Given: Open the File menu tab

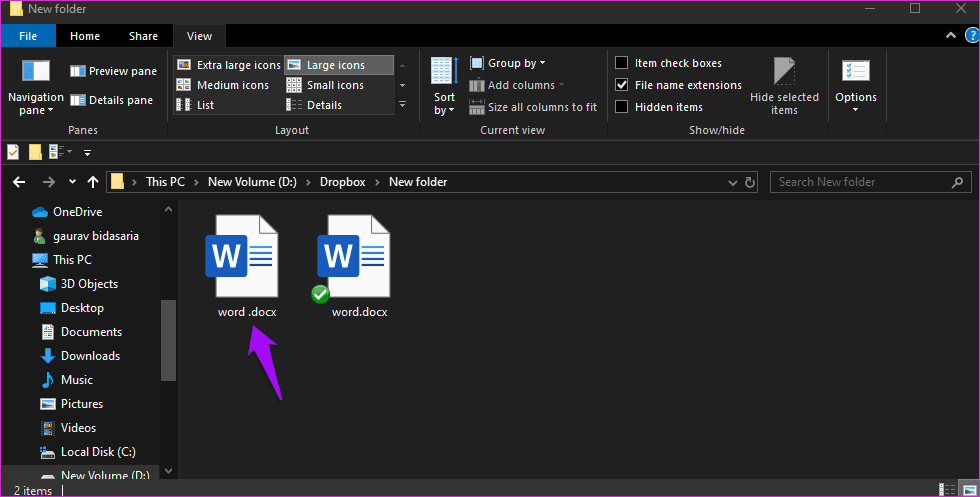Looking at the screenshot, I should point(28,36).
